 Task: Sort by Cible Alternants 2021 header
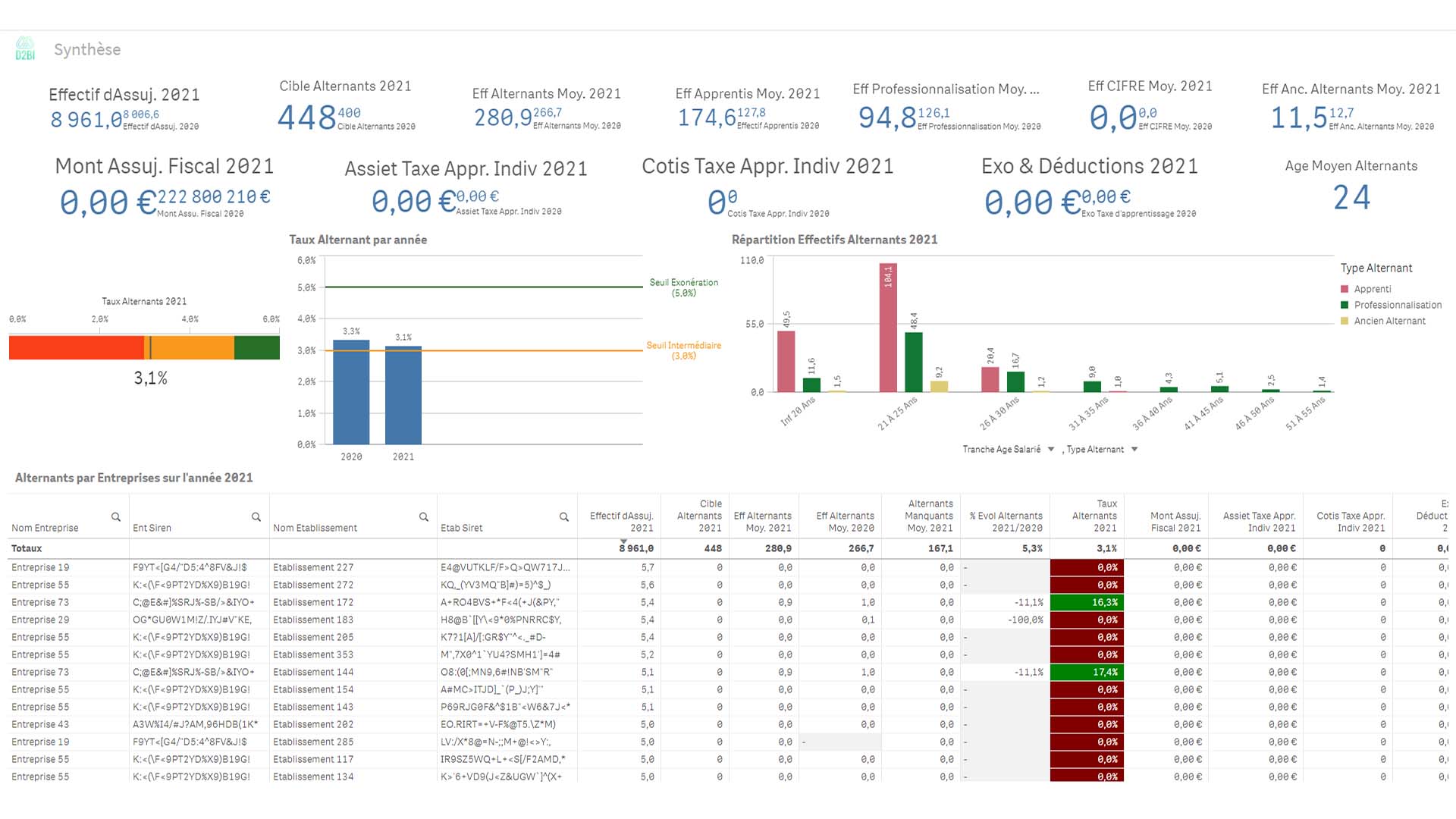[x=699, y=516]
